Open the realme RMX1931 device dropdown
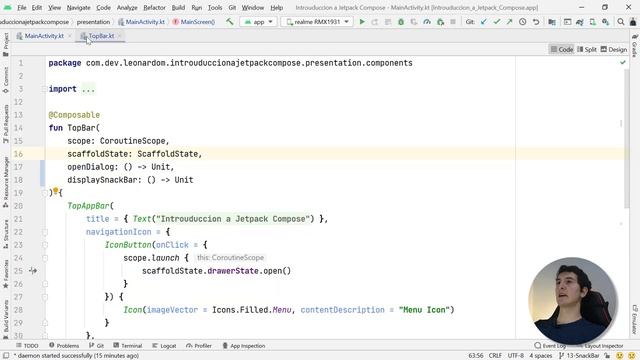Screen dimensions: 640x360 pos(317,22)
